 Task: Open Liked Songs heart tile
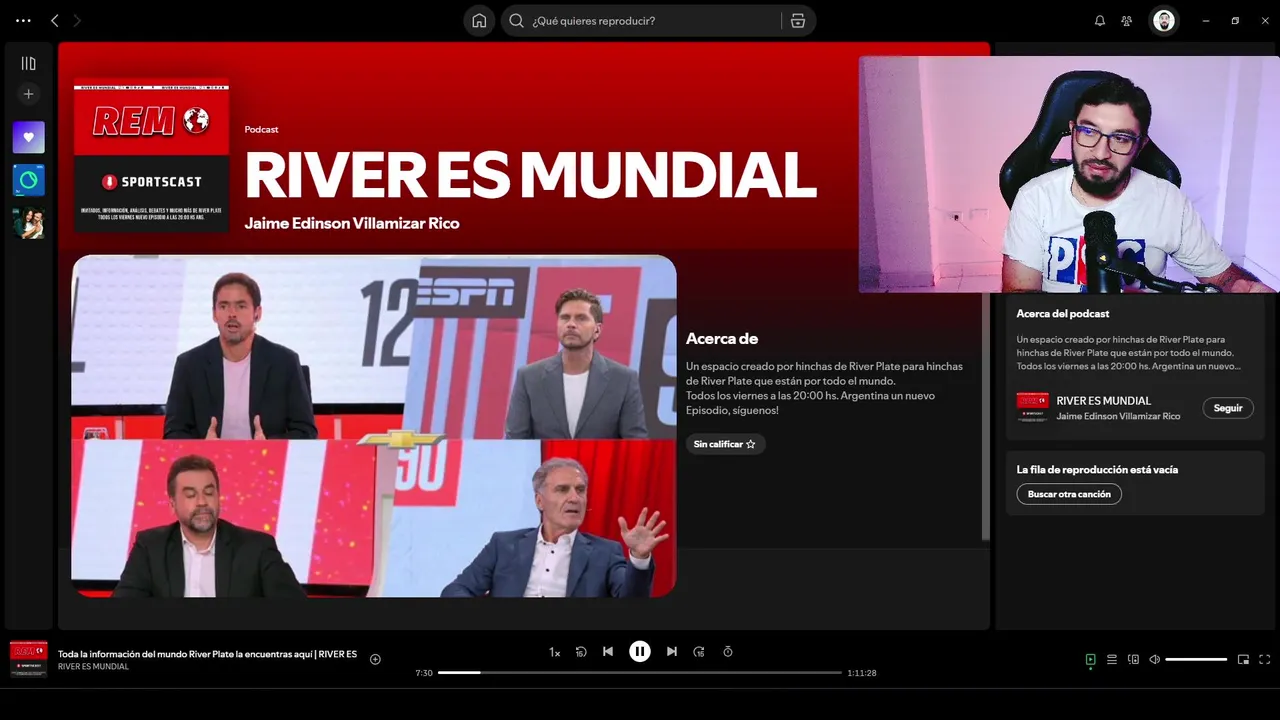(x=29, y=137)
